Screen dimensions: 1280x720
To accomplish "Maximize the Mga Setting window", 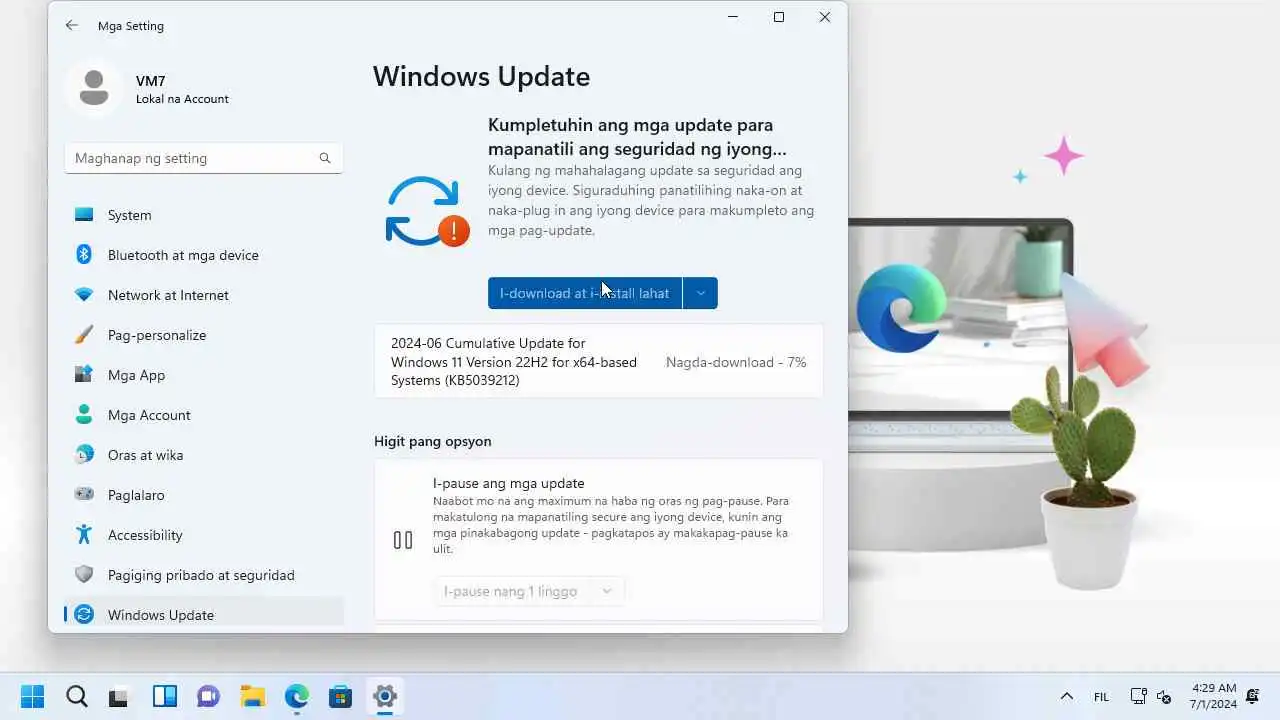I will tap(779, 17).
